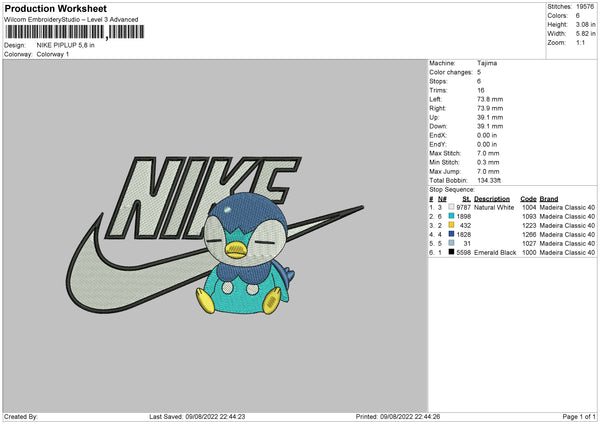Click 'Wilcom EmbroideryStudio – Level 3 Advanced' text
This screenshot has height=424, width=600.
[71, 20]
